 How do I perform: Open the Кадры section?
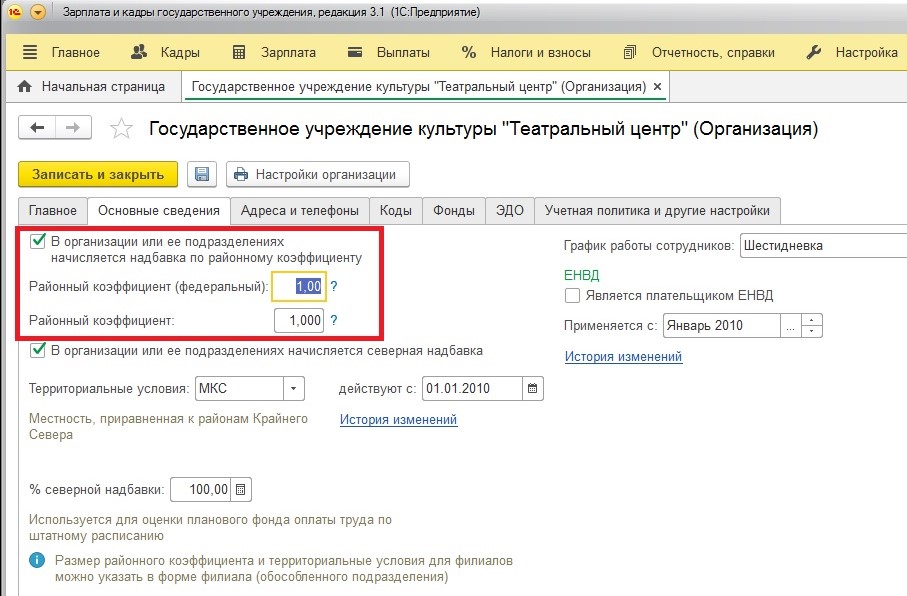tap(165, 53)
